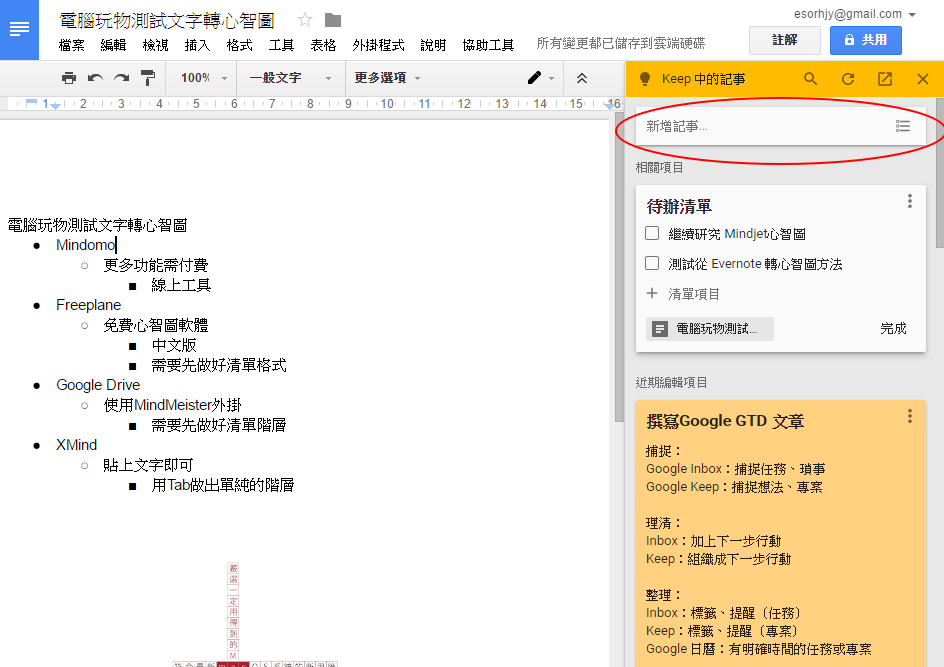
Task: Click the Freeplane bullet text
Action: 88,305
